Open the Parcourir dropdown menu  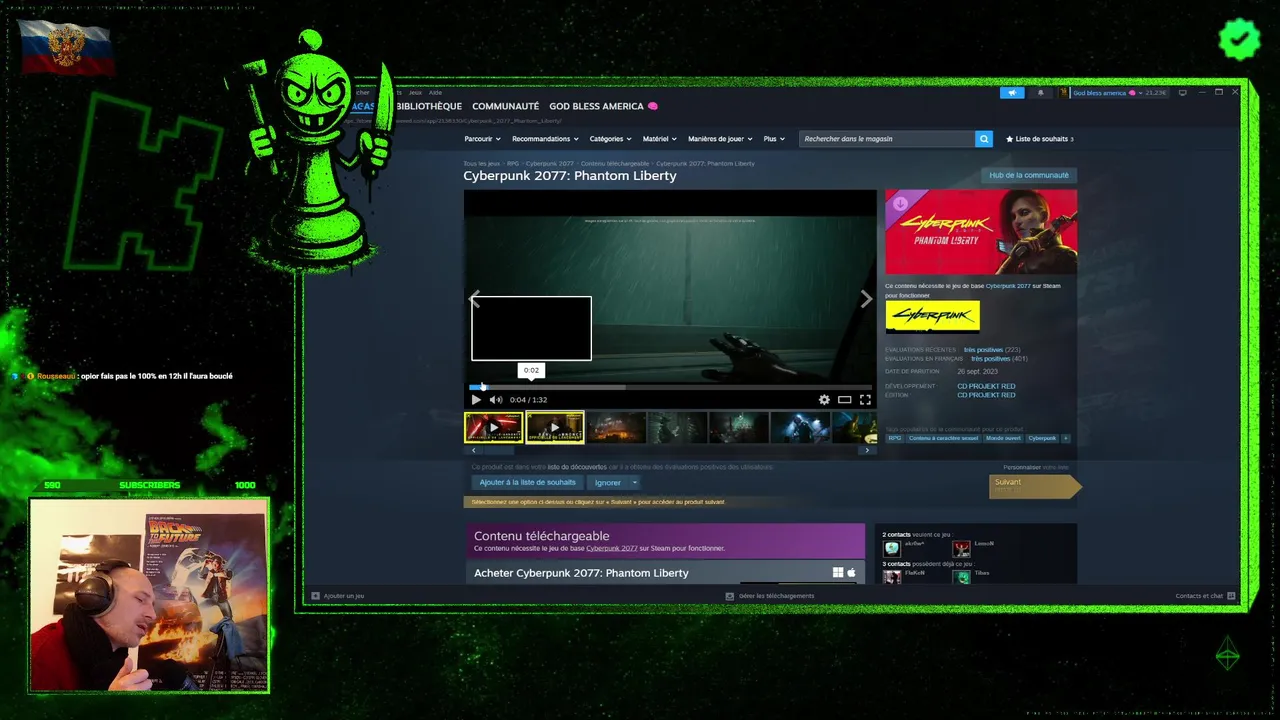[x=482, y=139]
